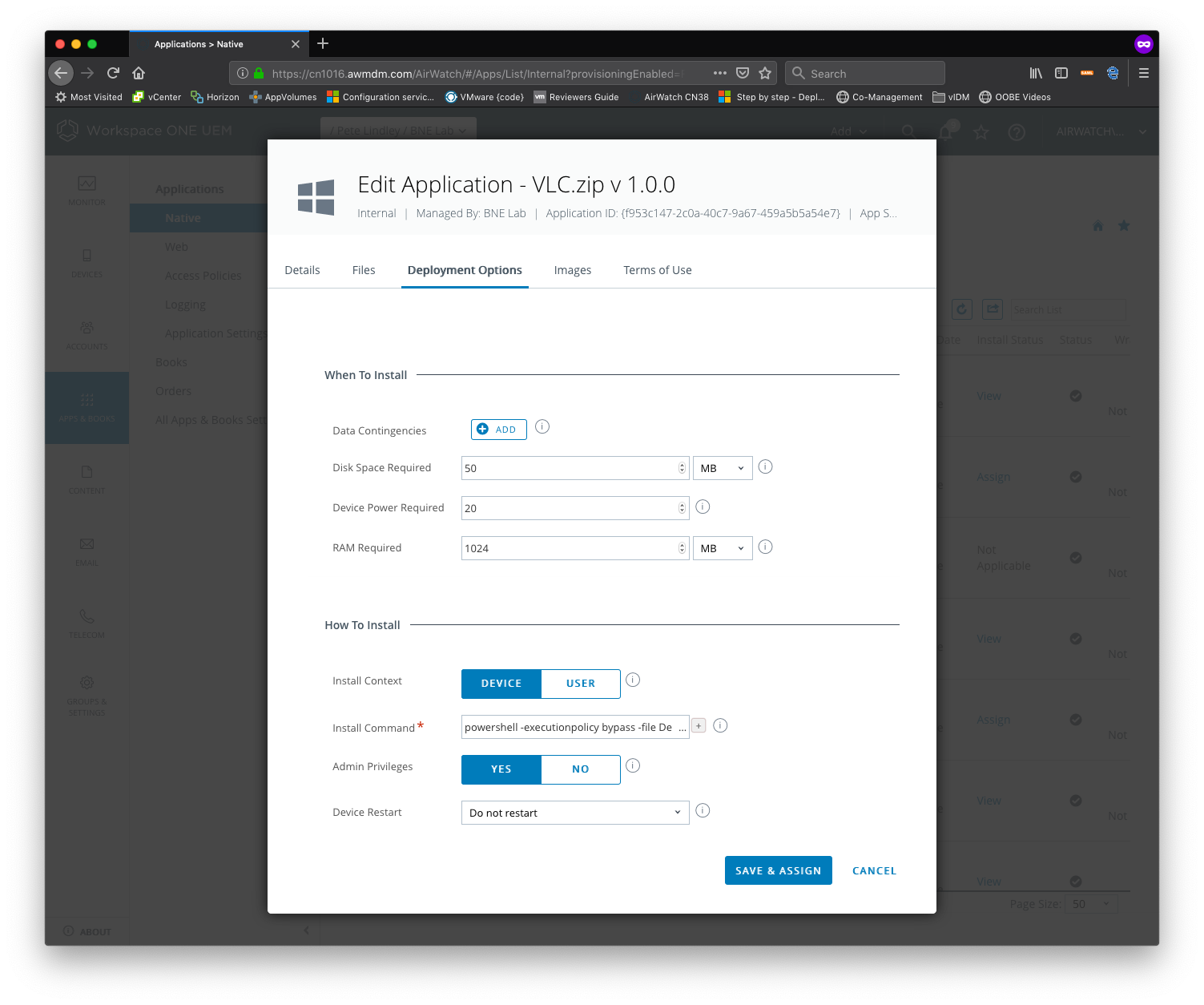Open Disk Space Required unit dropdown
This screenshot has height=1005, width=1204.
[x=723, y=468]
